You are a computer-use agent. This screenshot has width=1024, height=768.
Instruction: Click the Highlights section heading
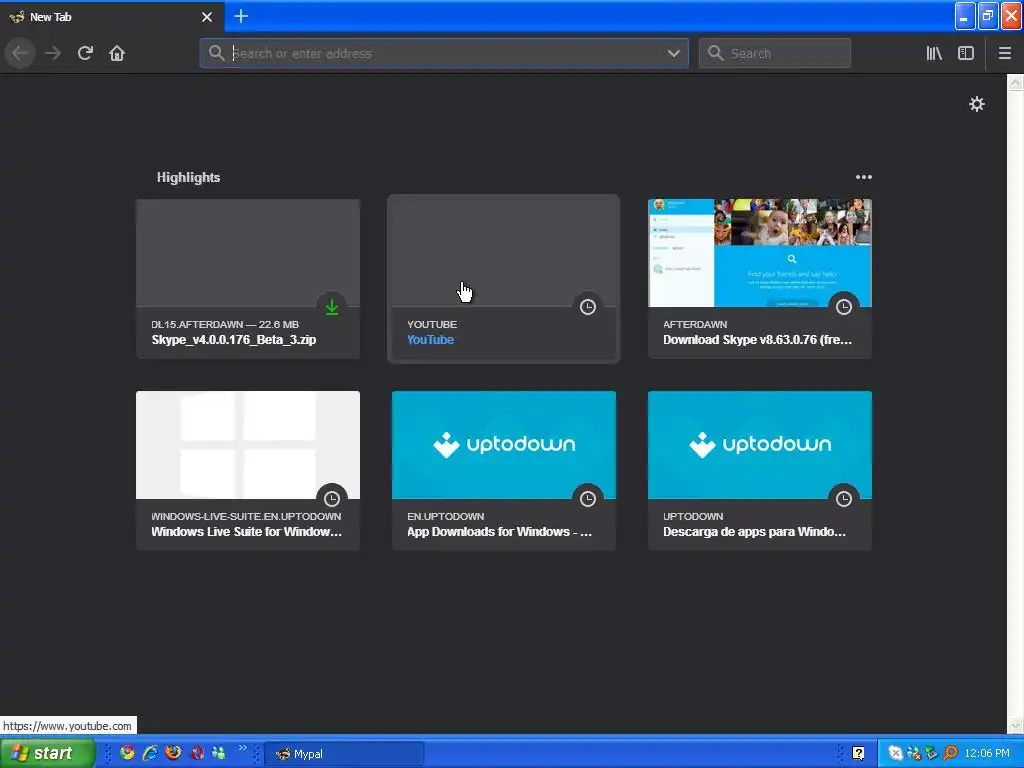[188, 178]
